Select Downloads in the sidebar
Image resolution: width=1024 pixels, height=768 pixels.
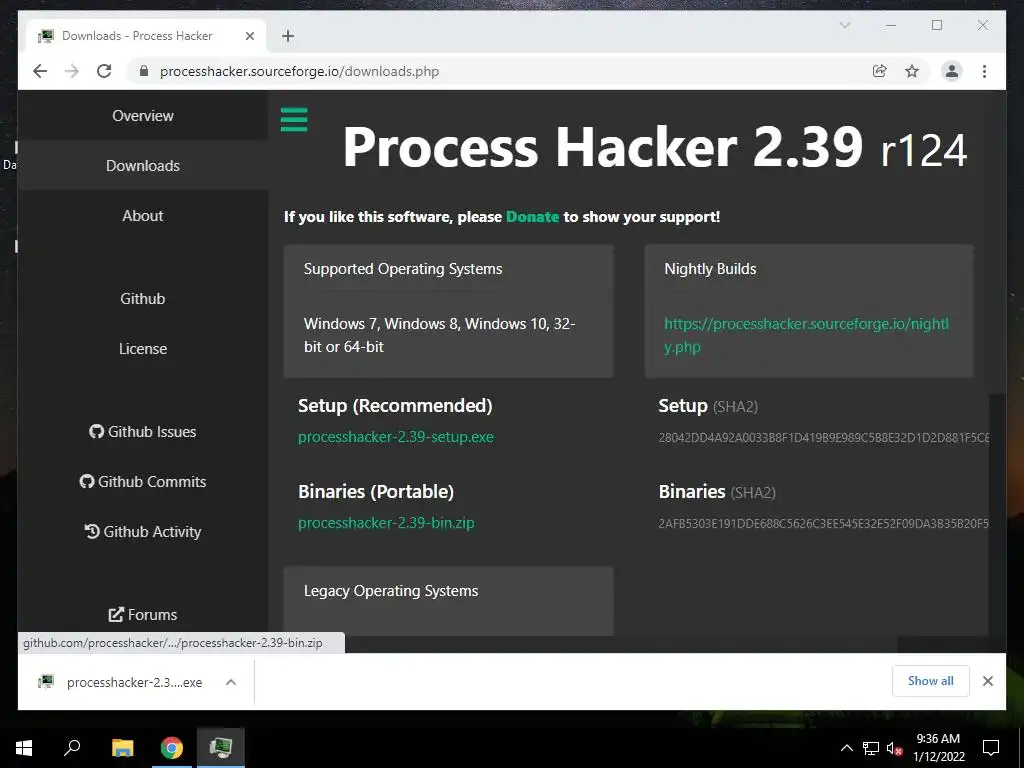coord(142,166)
